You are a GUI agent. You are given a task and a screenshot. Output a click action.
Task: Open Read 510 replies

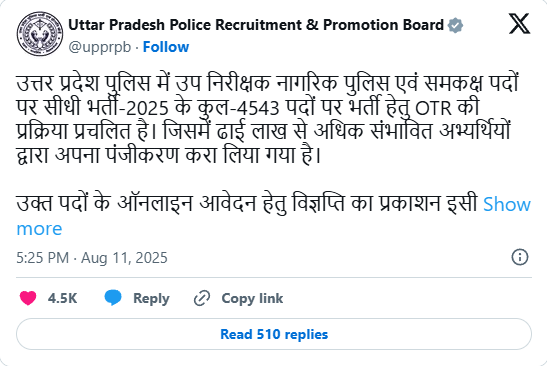[274, 334]
